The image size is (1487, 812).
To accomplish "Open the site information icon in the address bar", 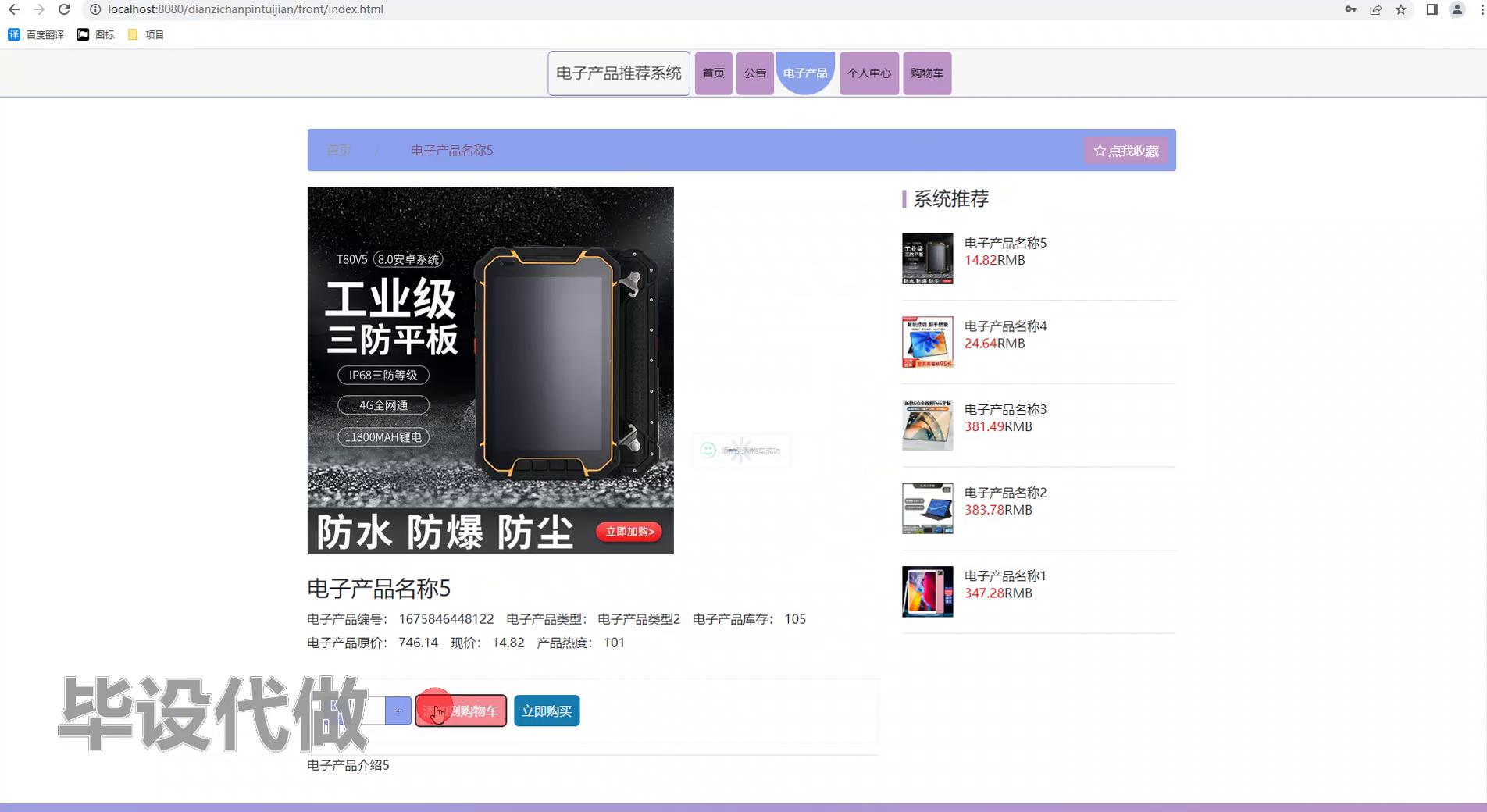I will coord(95,9).
